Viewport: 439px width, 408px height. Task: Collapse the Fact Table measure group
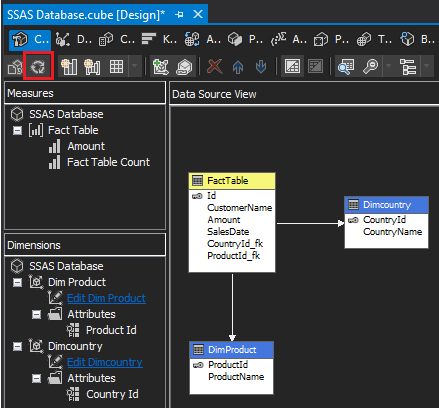17,130
